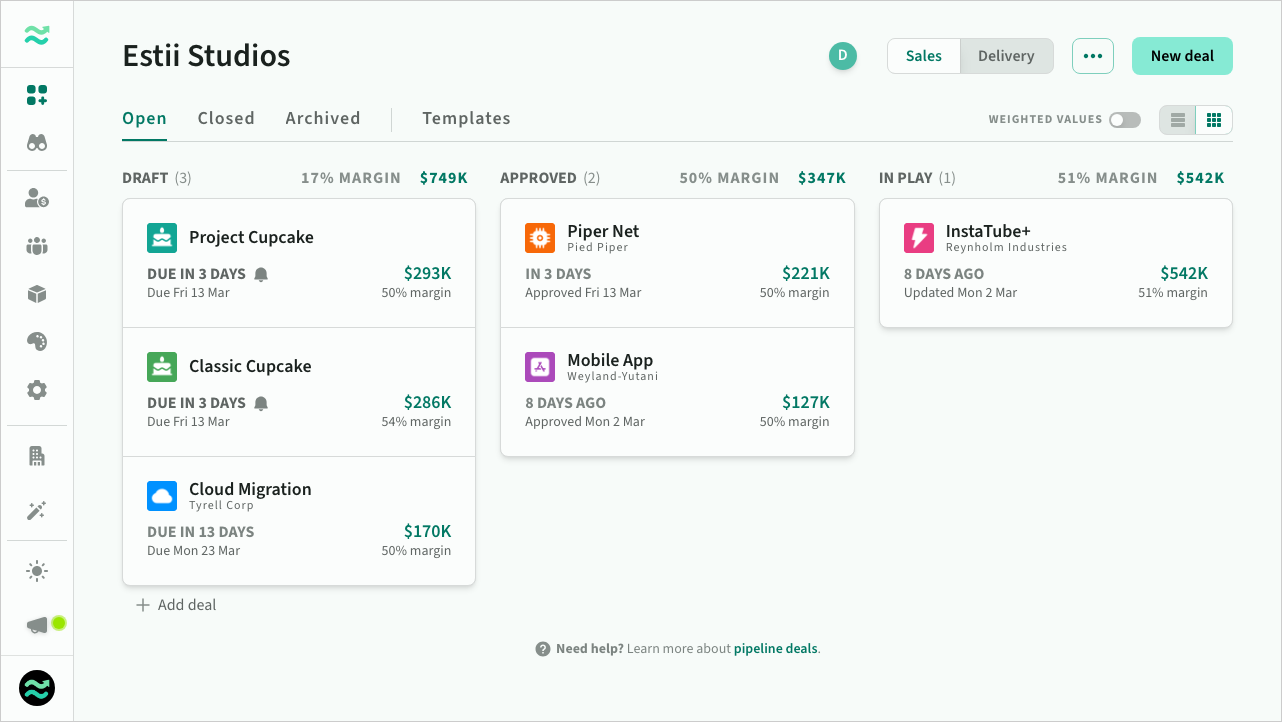
Task: Select the 3D box sidebar icon
Action: click(37, 294)
